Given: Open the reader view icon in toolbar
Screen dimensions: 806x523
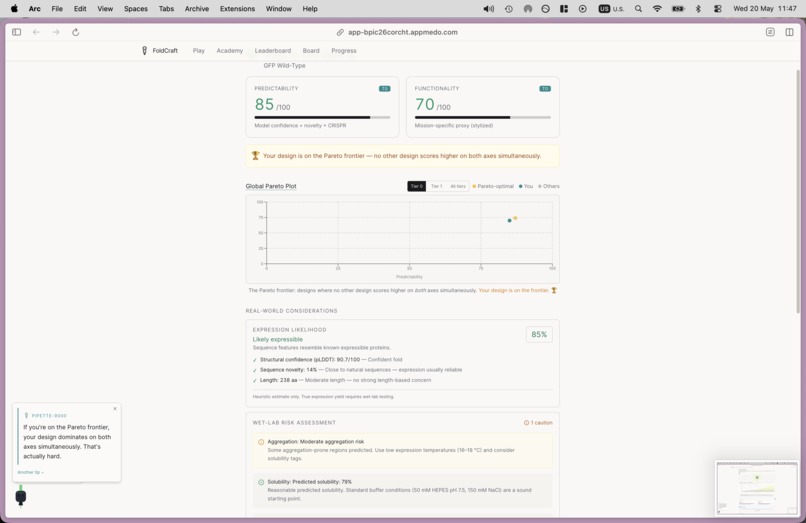Looking at the screenshot, I should click(770, 32).
